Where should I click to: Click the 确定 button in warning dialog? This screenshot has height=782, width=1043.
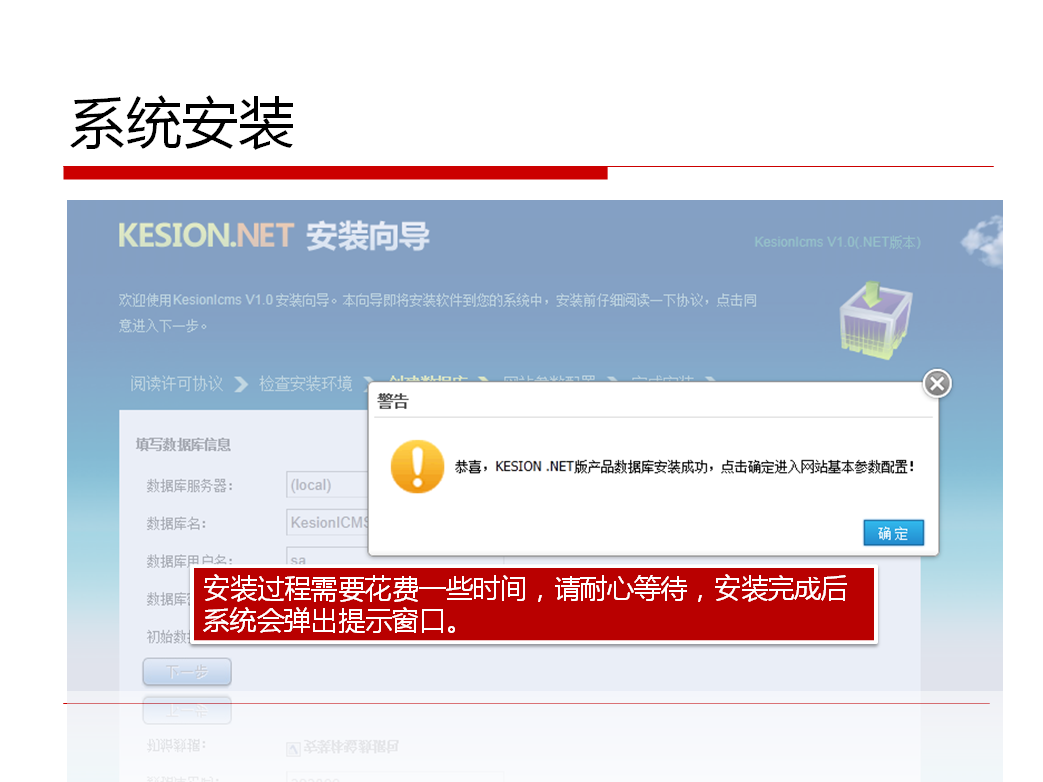[x=893, y=533]
